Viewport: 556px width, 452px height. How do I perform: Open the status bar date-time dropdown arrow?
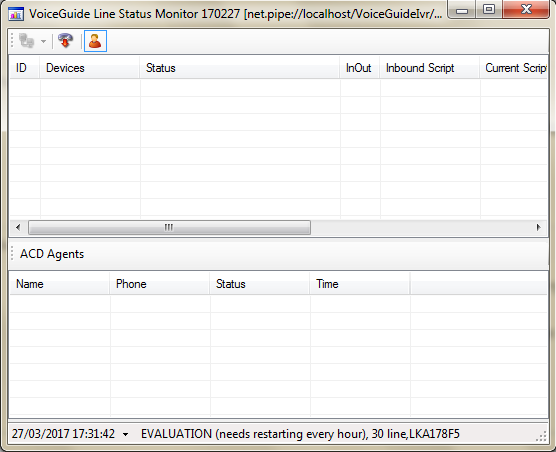(x=125, y=434)
